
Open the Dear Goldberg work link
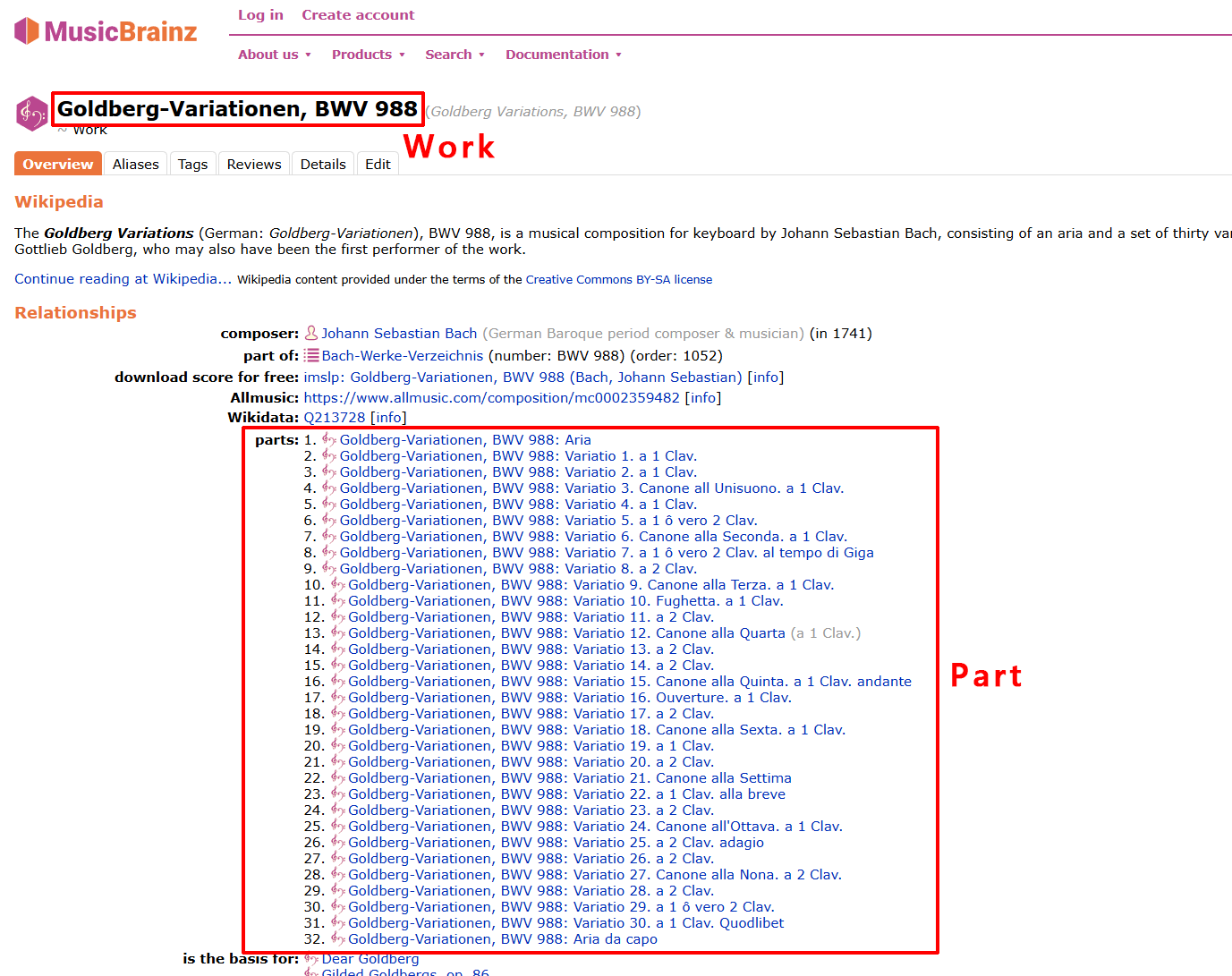(370, 959)
